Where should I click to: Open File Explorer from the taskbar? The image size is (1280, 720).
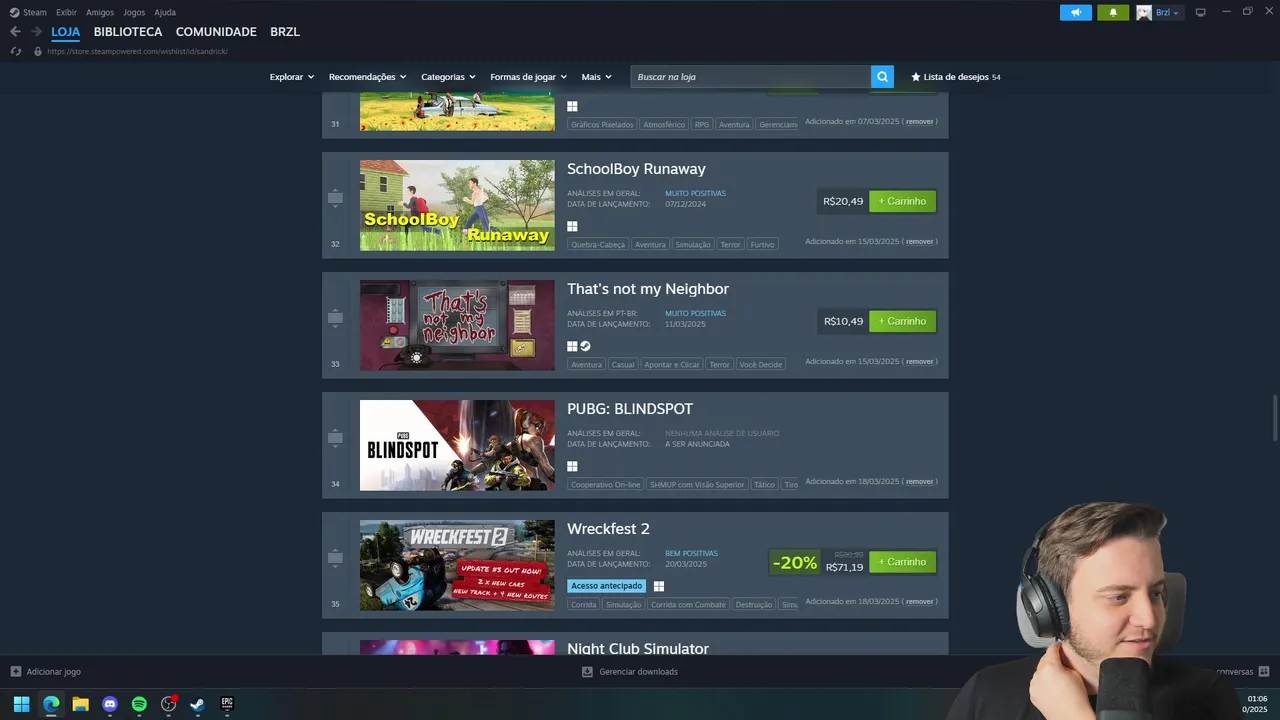point(80,704)
